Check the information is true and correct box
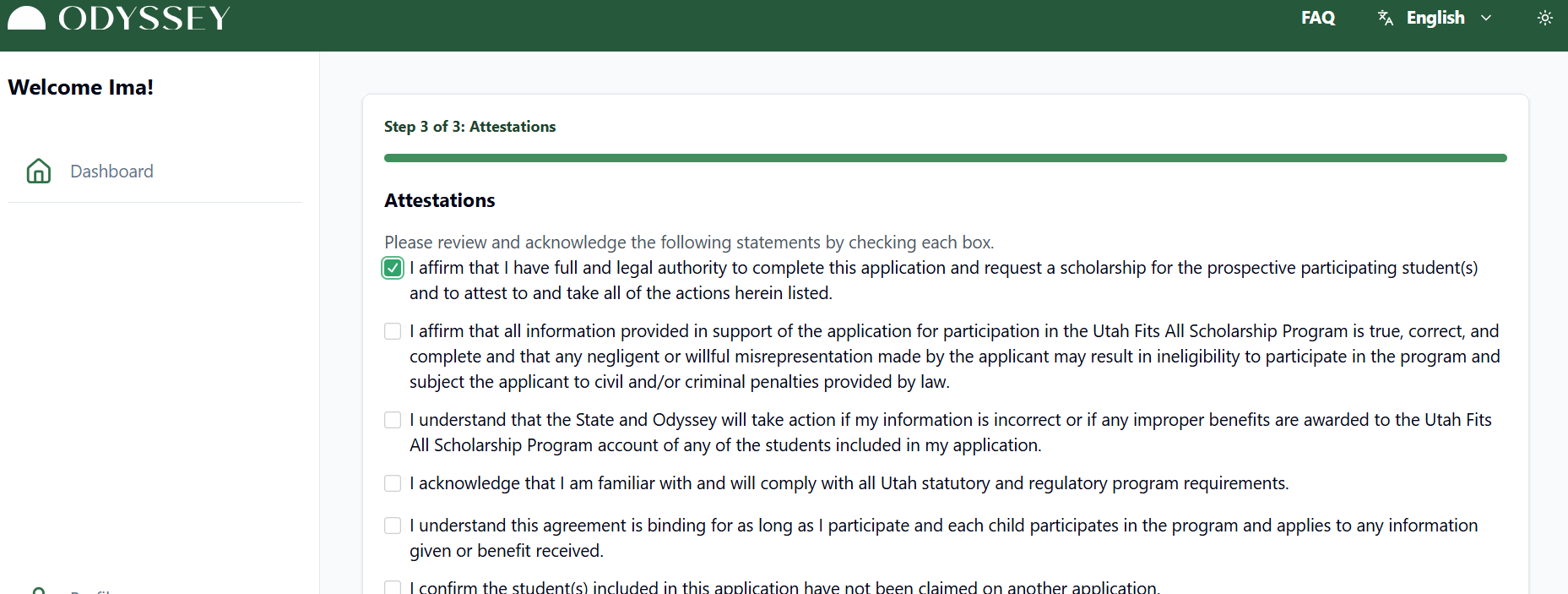The width and height of the screenshot is (1568, 594). click(x=393, y=331)
